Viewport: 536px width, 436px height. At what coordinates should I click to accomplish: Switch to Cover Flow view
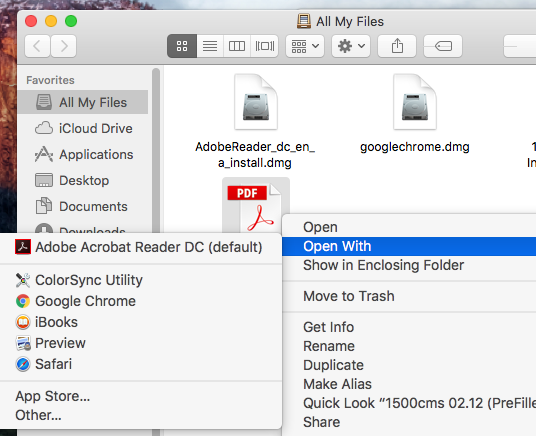[x=265, y=46]
